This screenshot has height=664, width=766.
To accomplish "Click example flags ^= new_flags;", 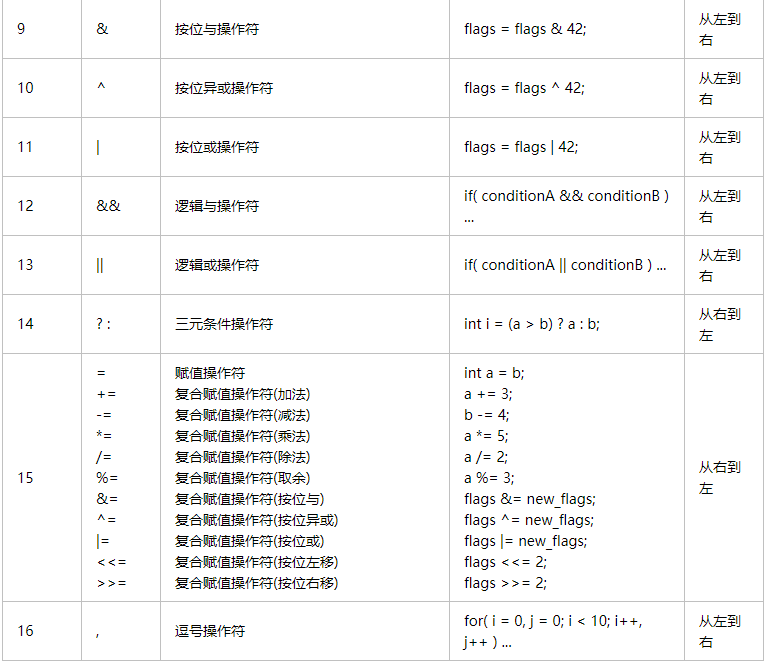I will (529, 520).
